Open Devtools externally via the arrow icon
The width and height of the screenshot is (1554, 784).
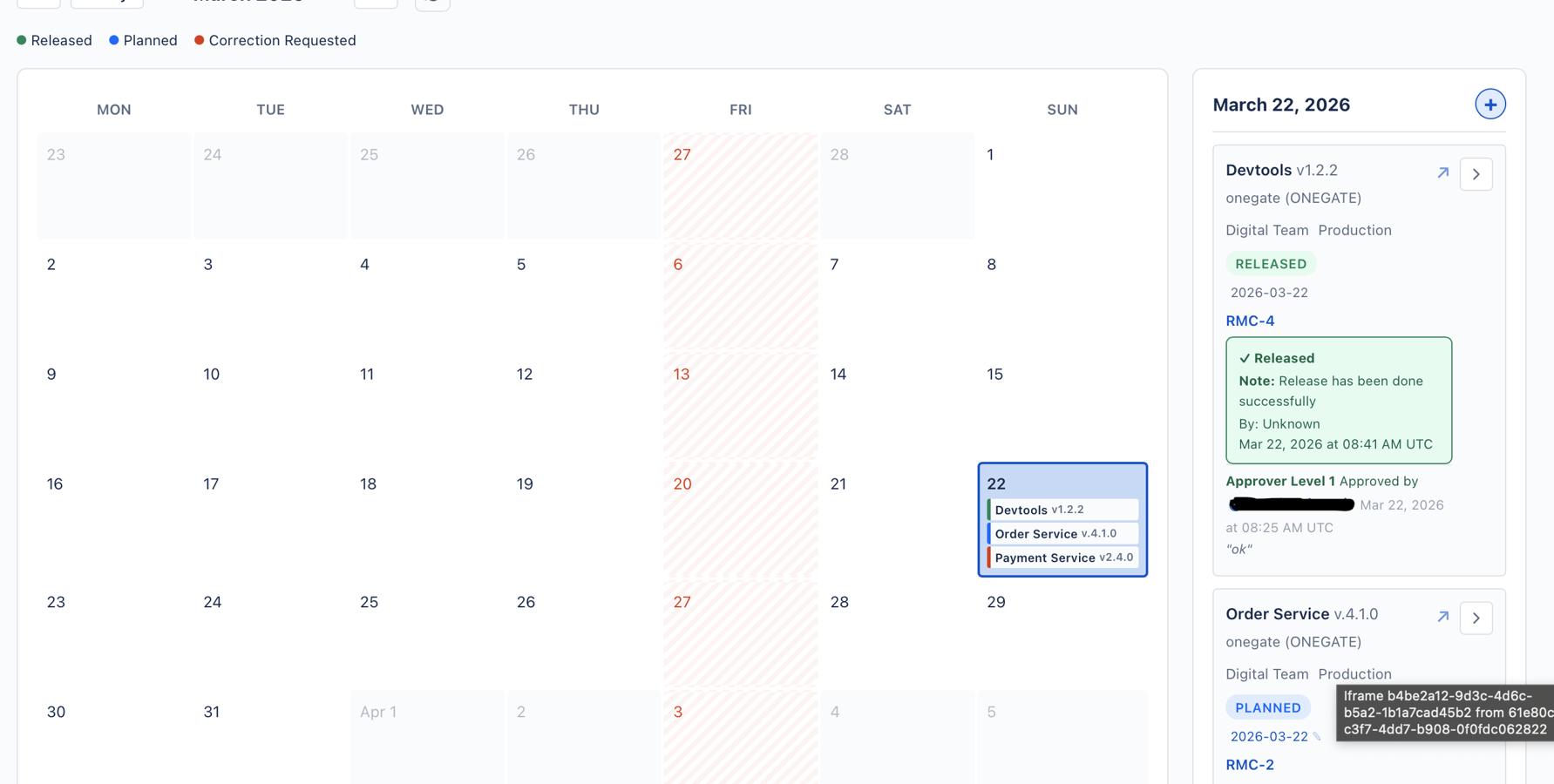(x=1442, y=172)
